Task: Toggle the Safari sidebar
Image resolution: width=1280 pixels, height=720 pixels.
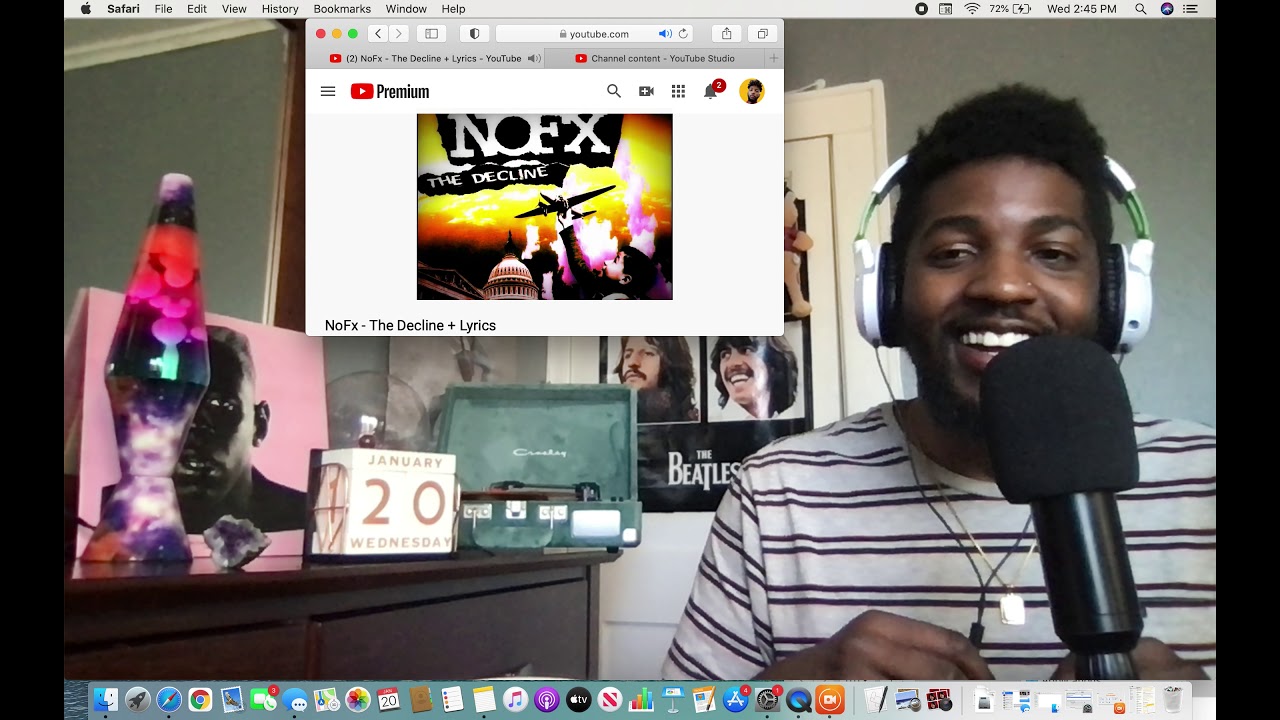Action: [432, 33]
